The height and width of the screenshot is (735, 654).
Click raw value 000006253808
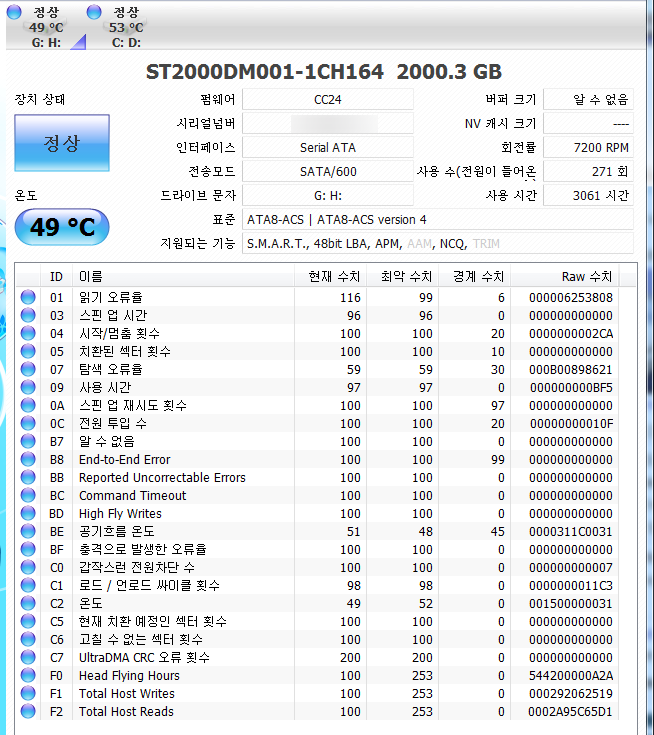[x=571, y=298]
